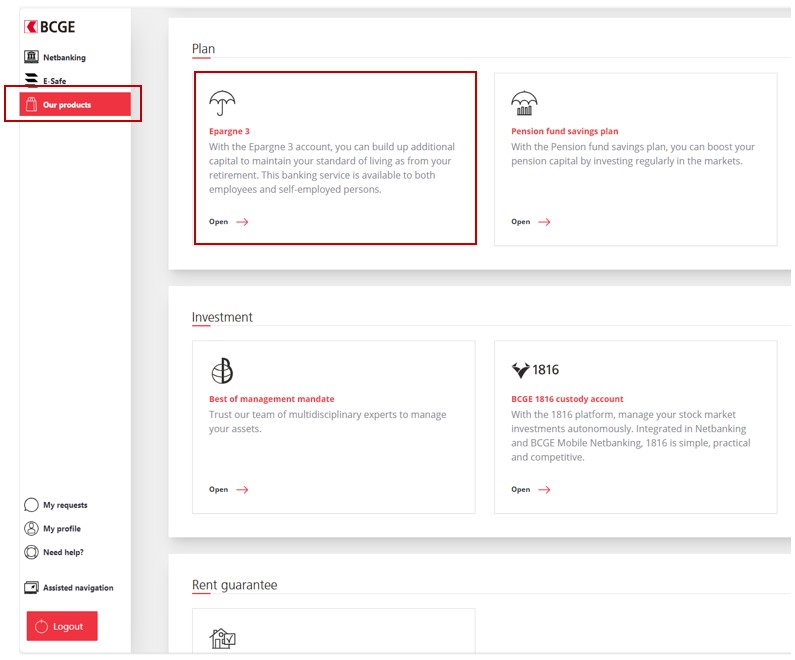Viewport: 795px width, 660px height.
Task: Click the umbrella with bars Pension fund icon
Action: pyautogui.click(x=524, y=103)
